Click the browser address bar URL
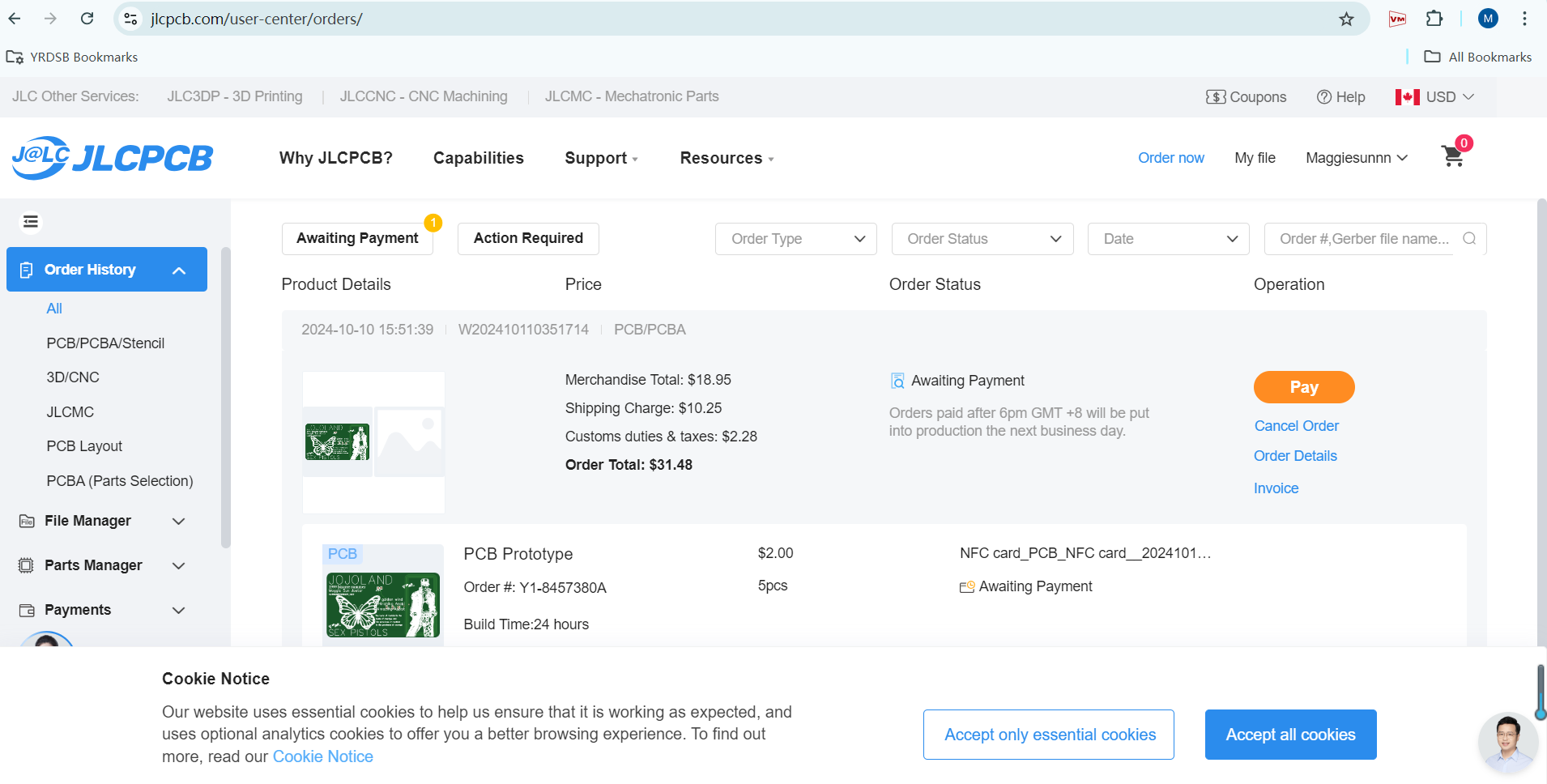Image resolution: width=1547 pixels, height=784 pixels. tap(257, 19)
